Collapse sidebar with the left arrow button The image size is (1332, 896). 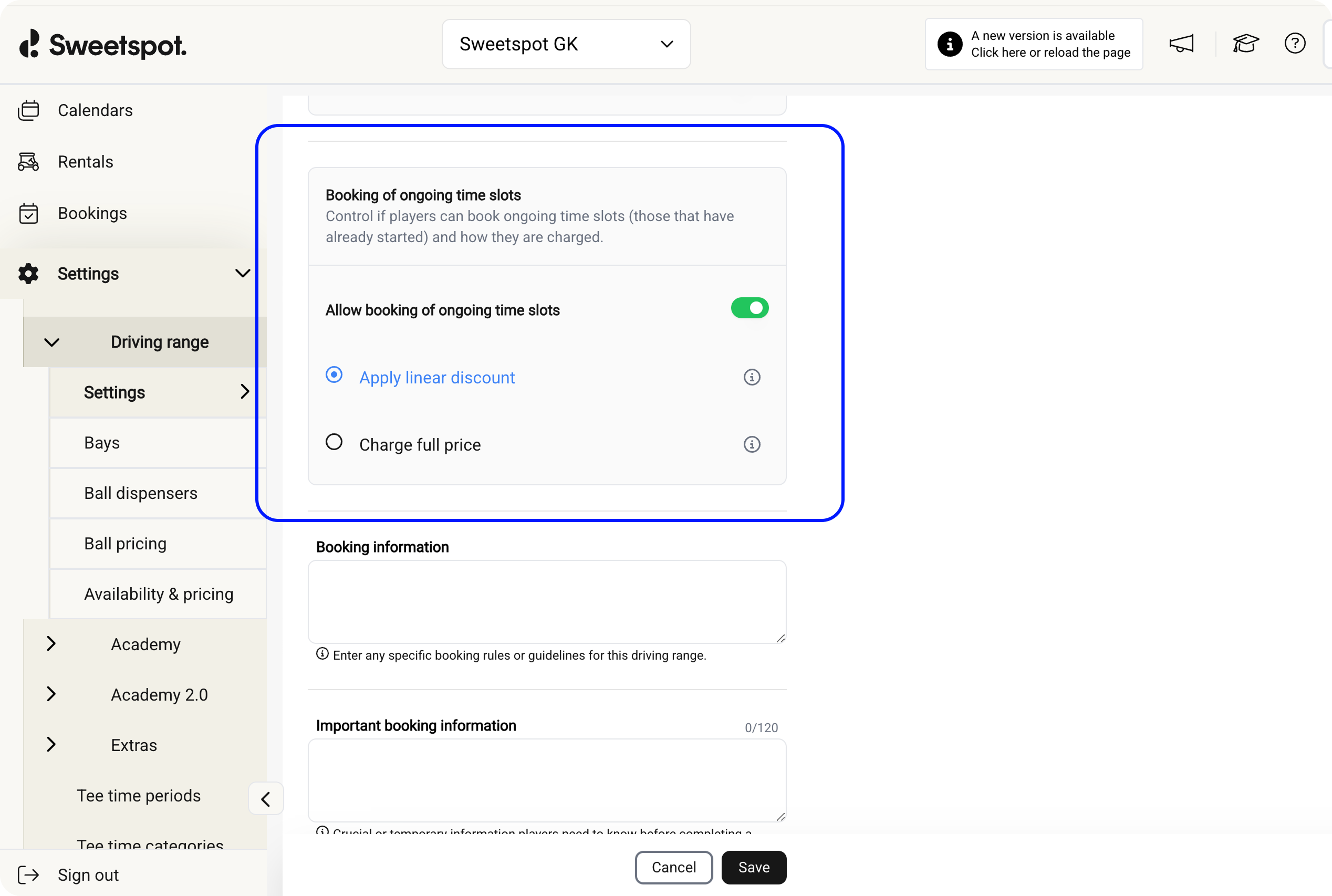pyautogui.click(x=266, y=799)
